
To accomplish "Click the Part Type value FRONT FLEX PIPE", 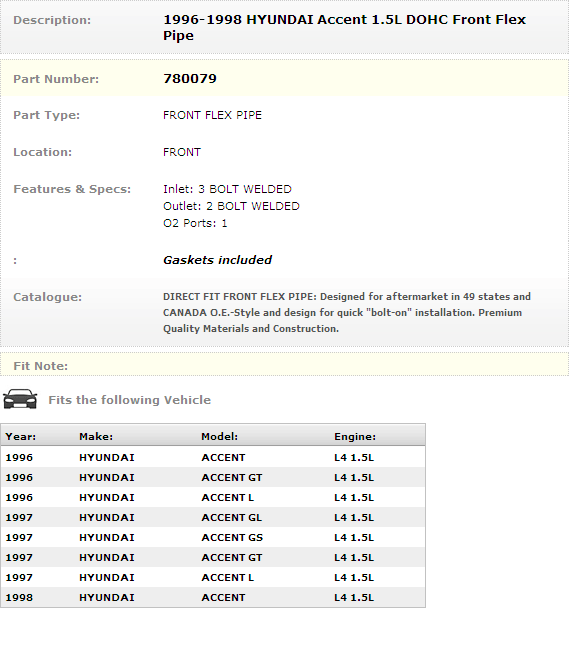I will click(x=212, y=115).
